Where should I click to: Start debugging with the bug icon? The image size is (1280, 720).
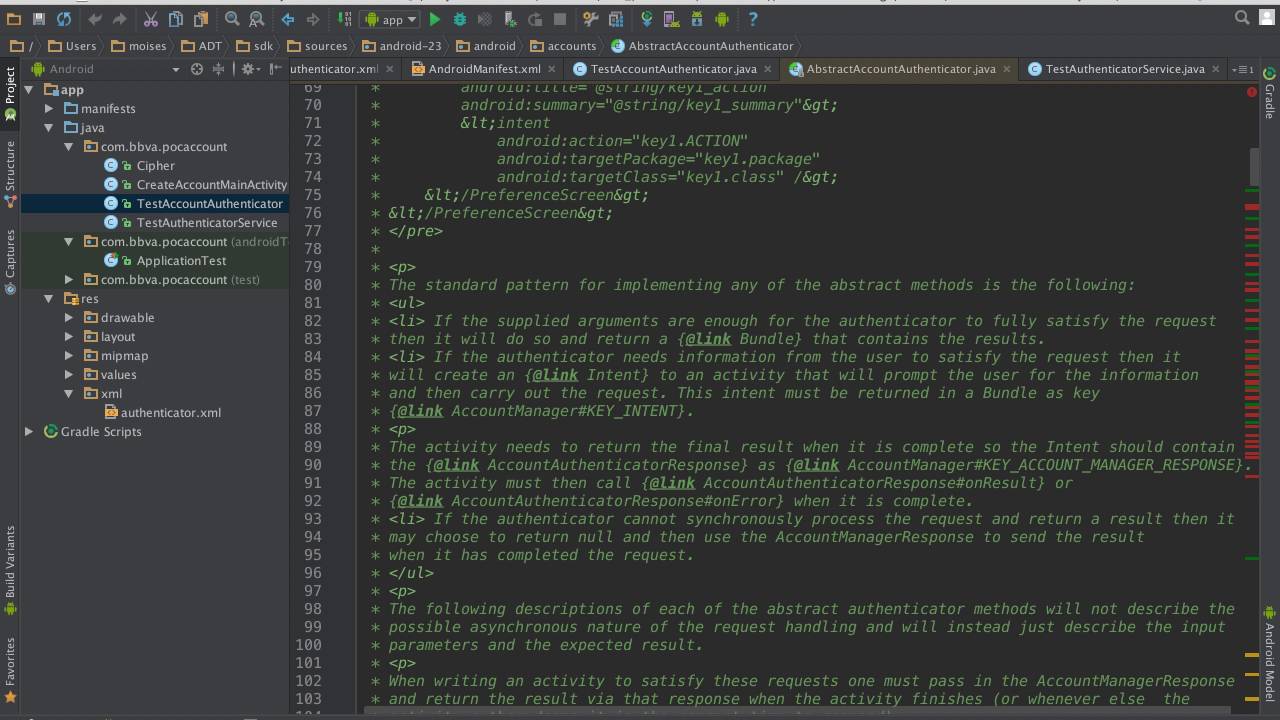[x=460, y=19]
